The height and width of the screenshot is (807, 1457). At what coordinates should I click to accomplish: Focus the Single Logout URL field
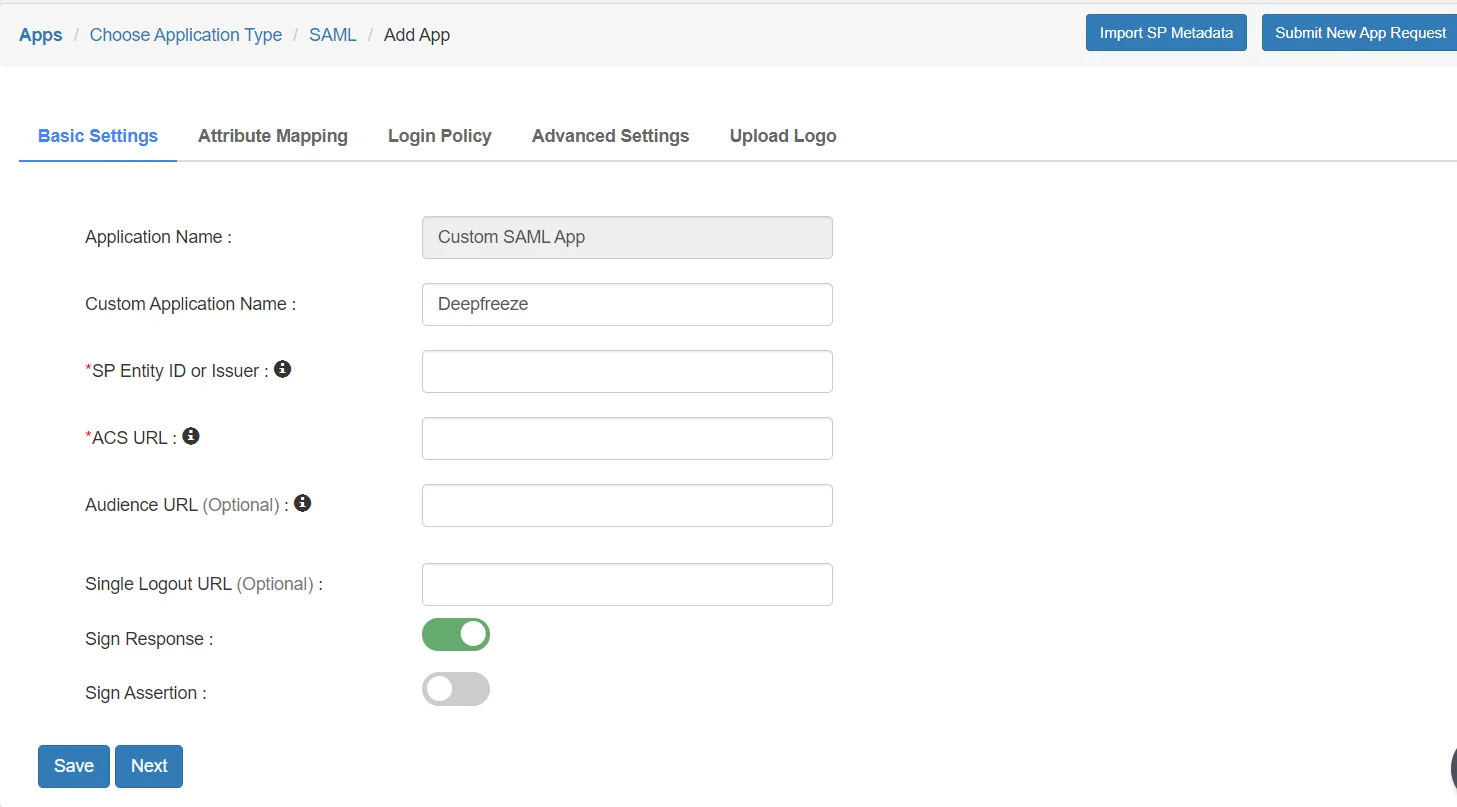[626, 584]
